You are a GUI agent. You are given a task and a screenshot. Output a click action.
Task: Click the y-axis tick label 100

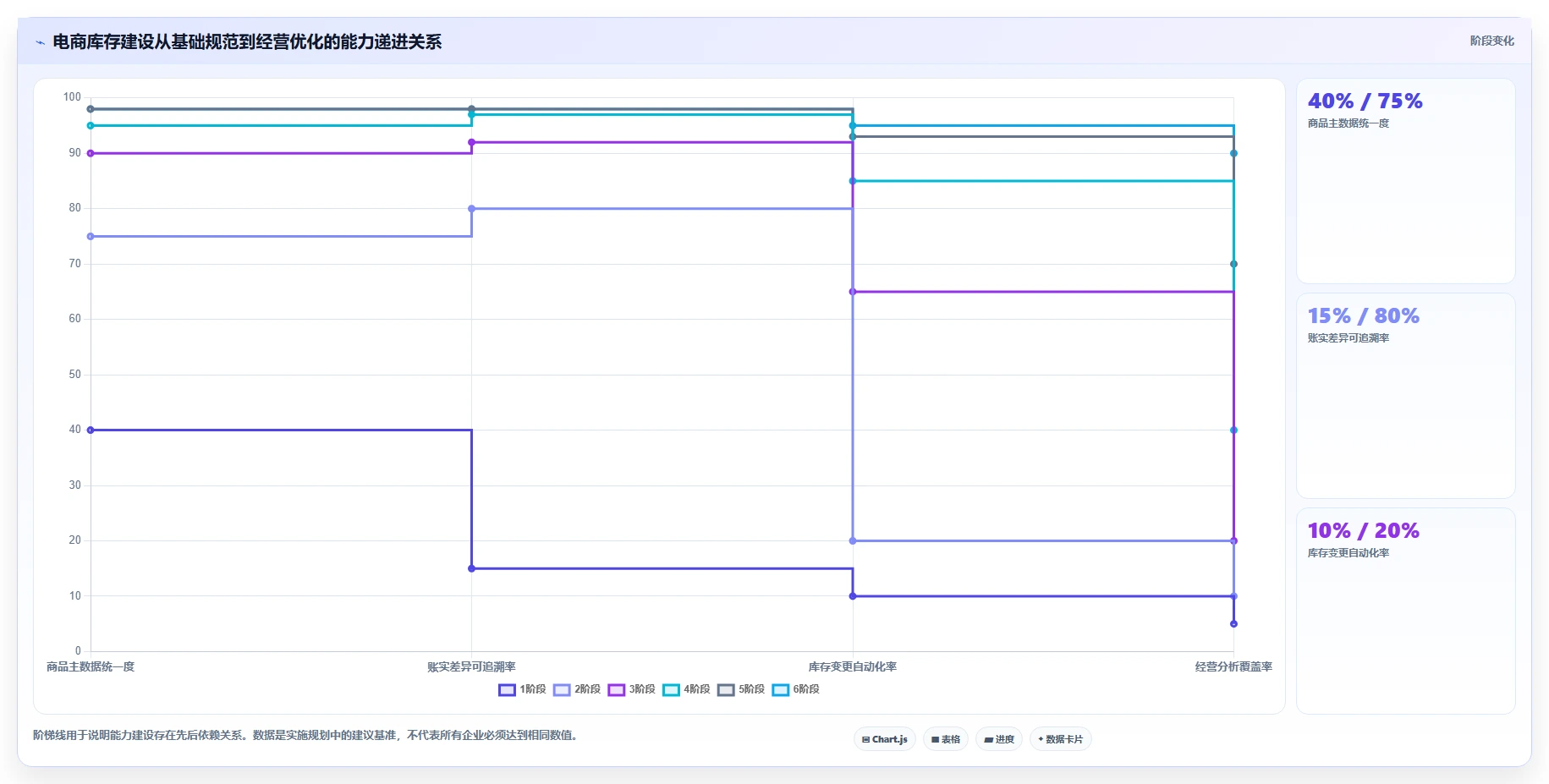(72, 97)
